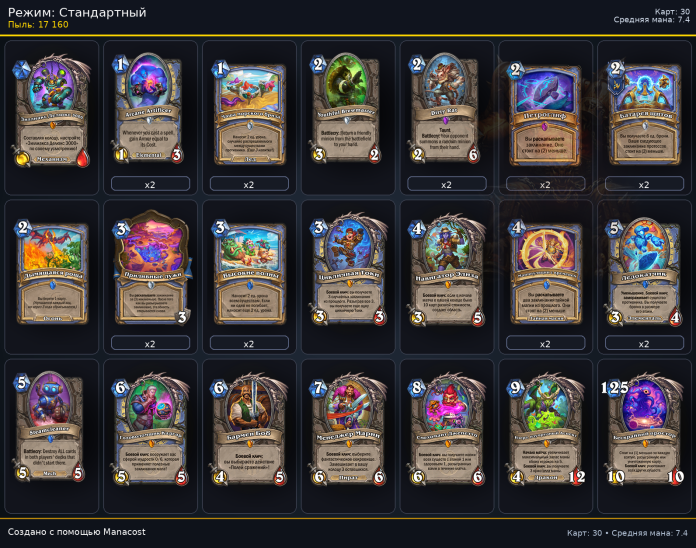The width and height of the screenshot is (696, 548).
Task: Click x2 badge under Arcane Artificer
Action: (150, 184)
